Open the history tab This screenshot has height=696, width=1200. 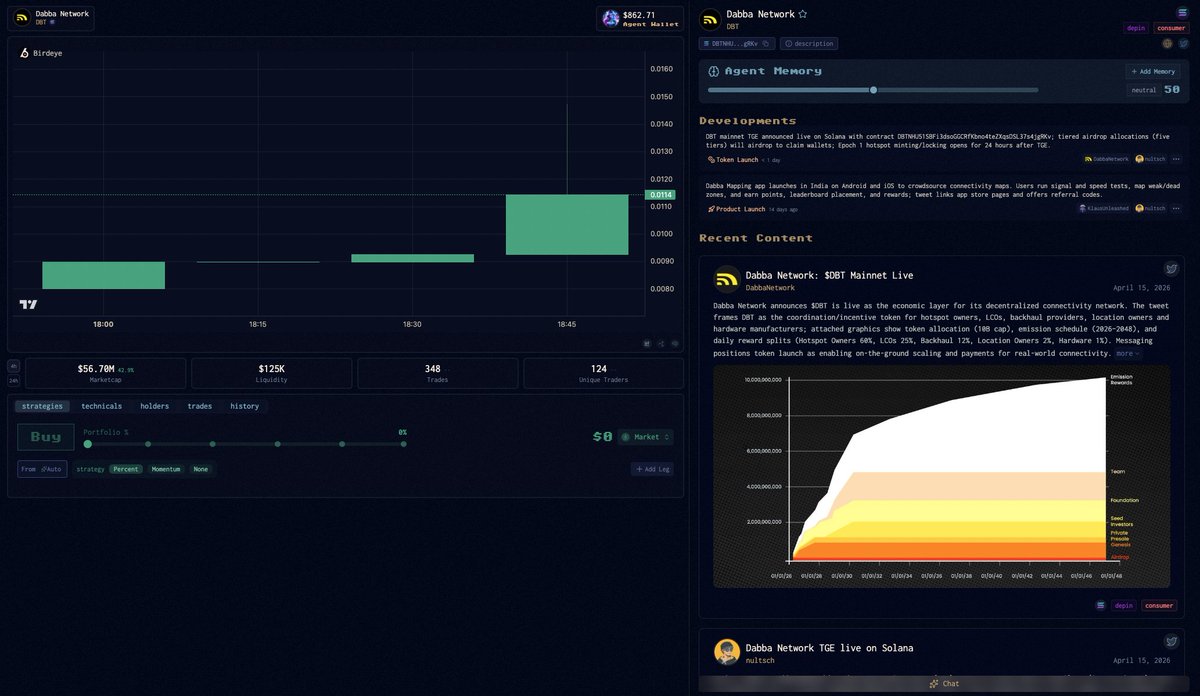click(245, 406)
